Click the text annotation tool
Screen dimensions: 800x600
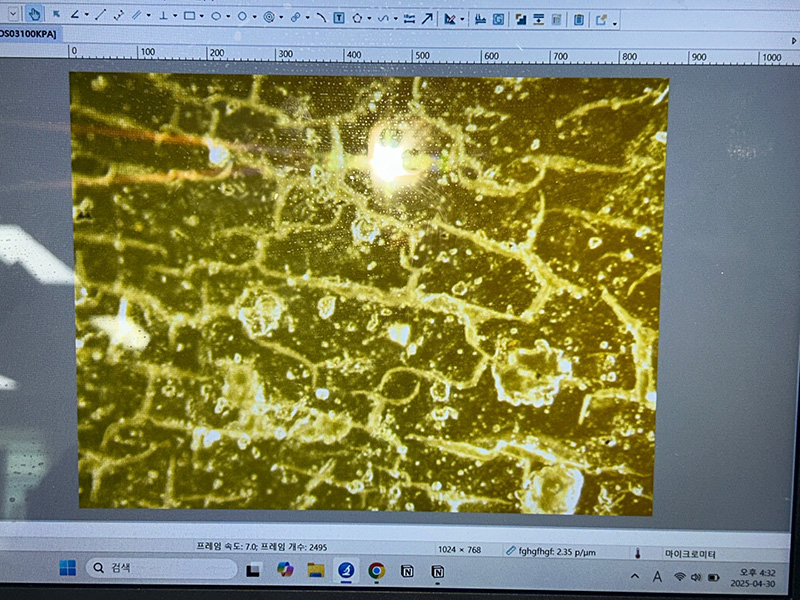(x=339, y=17)
